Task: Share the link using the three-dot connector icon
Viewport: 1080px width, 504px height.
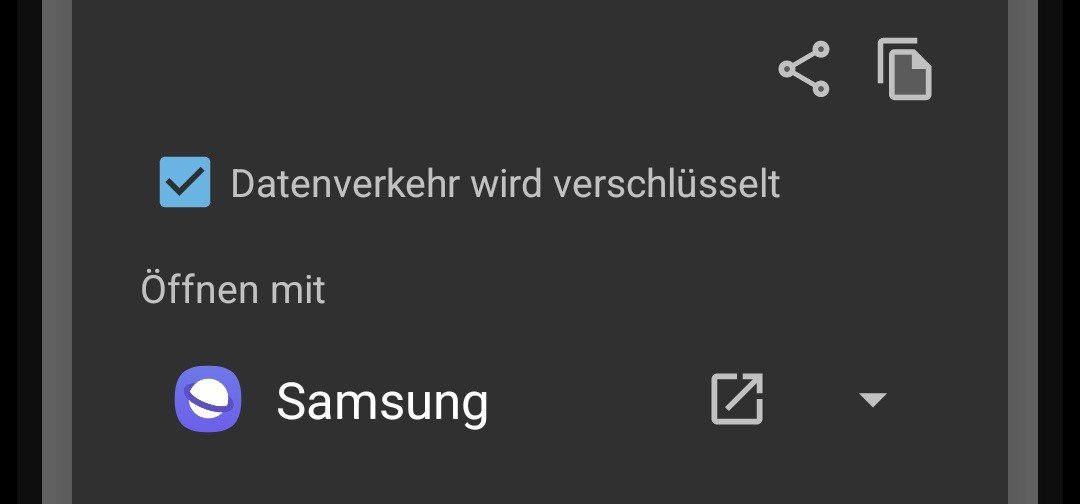Action: 804,69
